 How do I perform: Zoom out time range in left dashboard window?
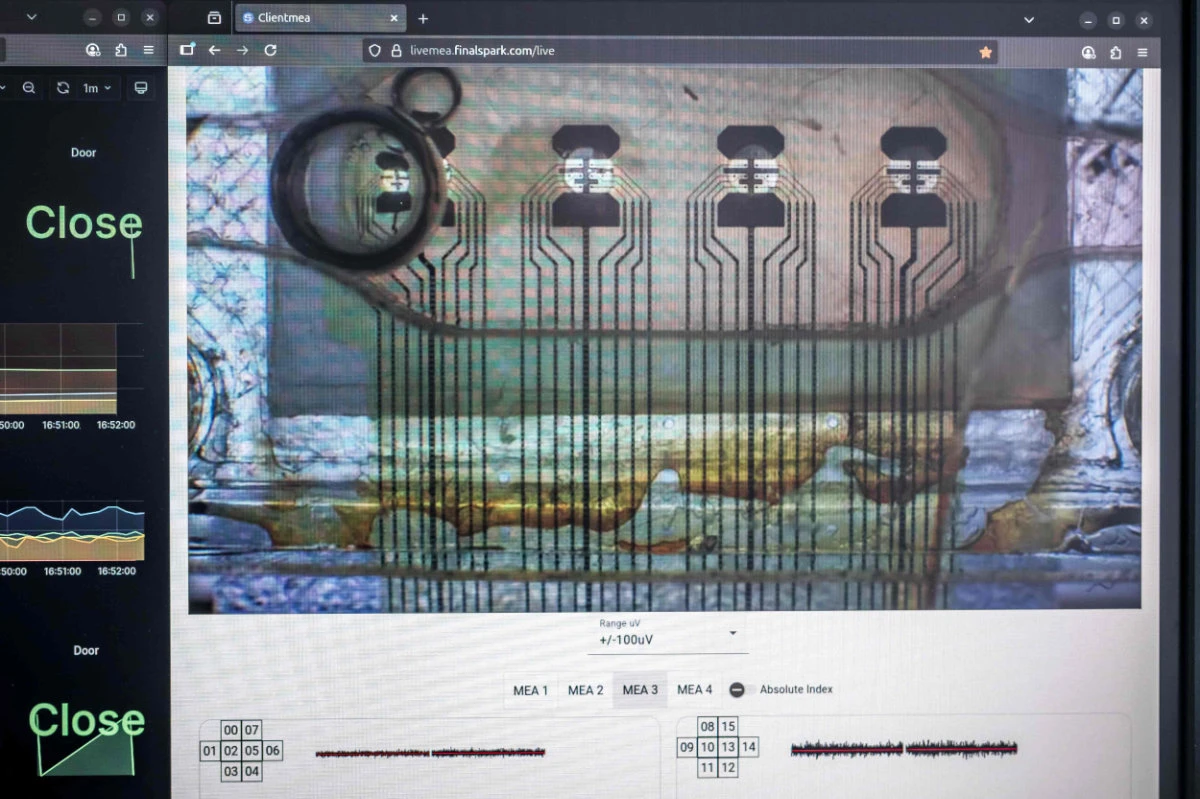point(29,88)
